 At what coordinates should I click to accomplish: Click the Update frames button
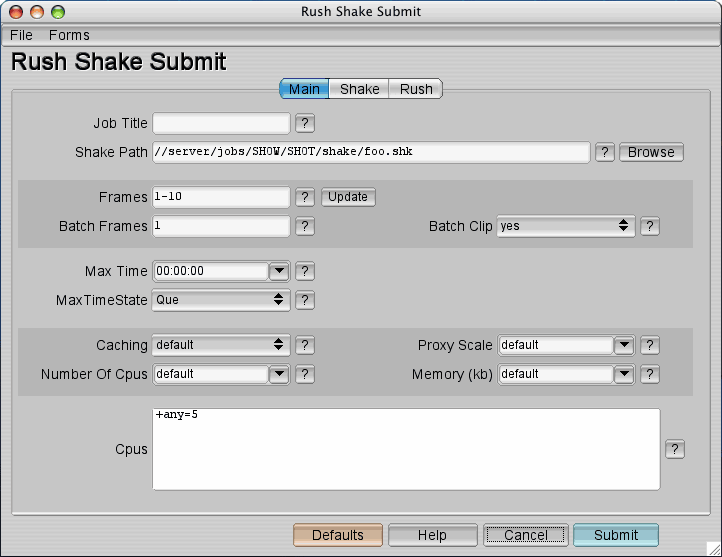point(348,197)
